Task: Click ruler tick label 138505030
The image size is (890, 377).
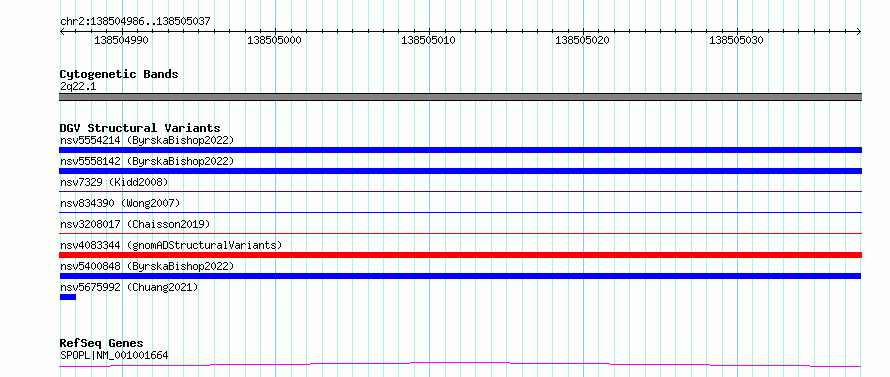Action: click(736, 40)
